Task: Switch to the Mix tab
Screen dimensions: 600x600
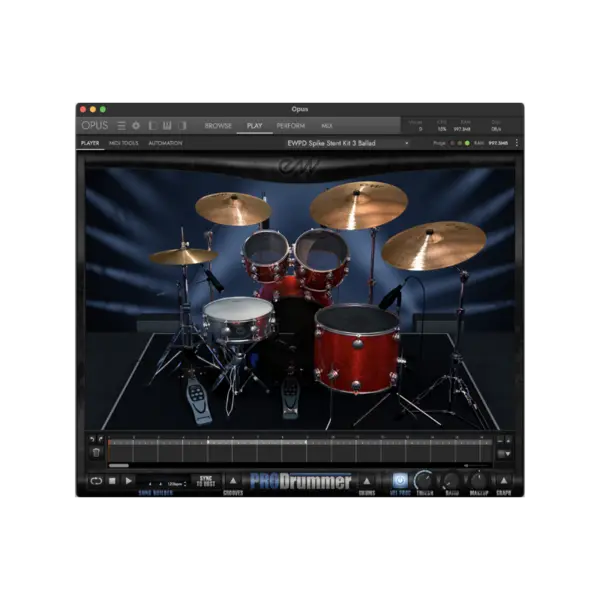Action: coord(327,126)
